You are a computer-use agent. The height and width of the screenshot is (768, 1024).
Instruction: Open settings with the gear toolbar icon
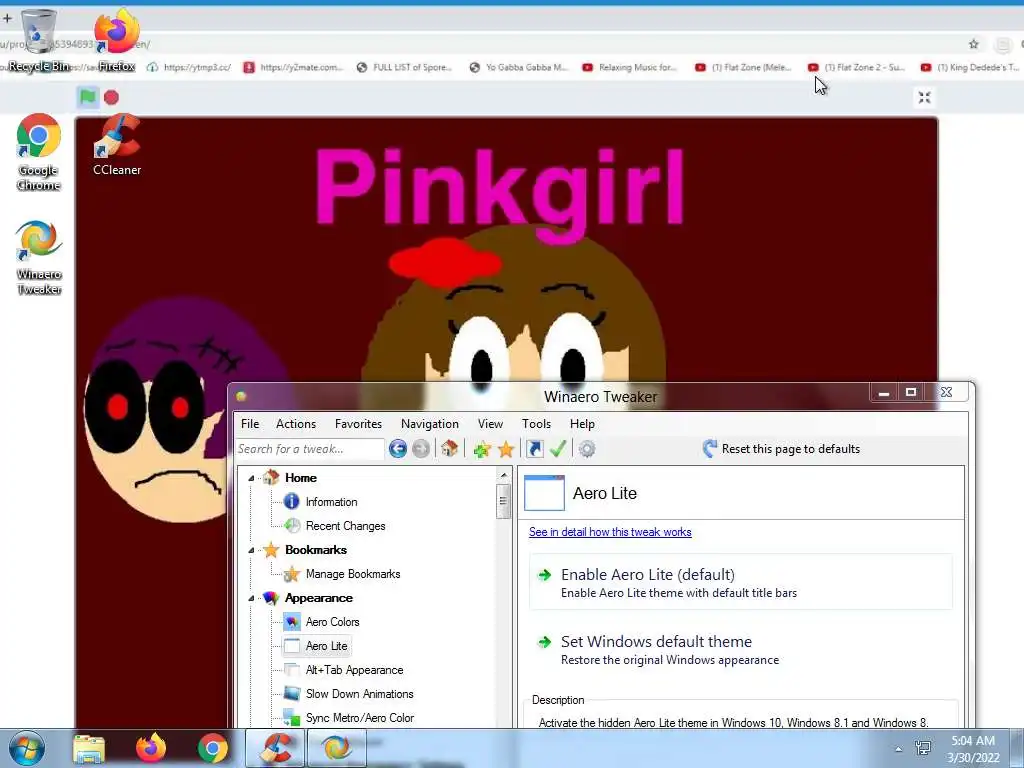pos(587,449)
